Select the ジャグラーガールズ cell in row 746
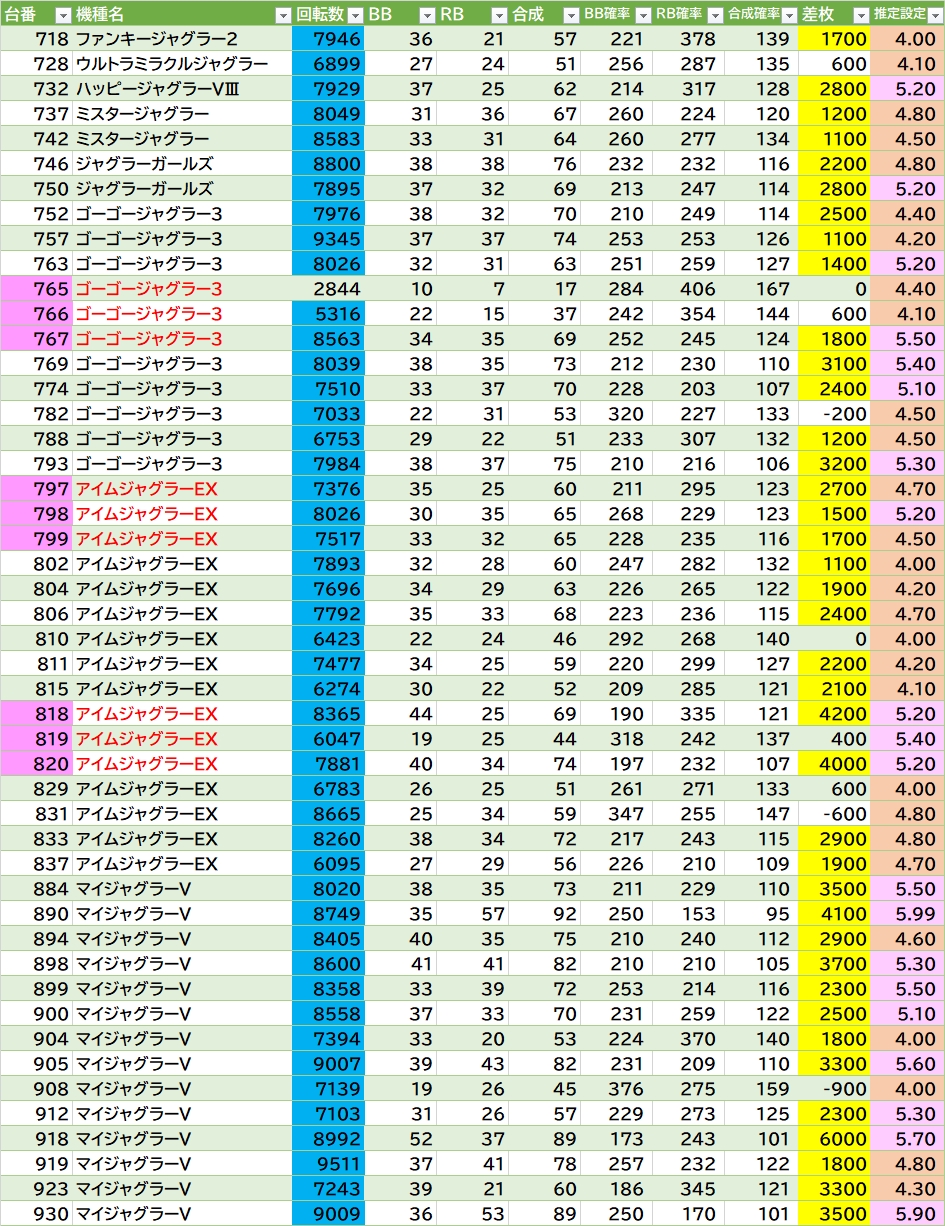The width and height of the screenshot is (945, 1226). pos(182,164)
